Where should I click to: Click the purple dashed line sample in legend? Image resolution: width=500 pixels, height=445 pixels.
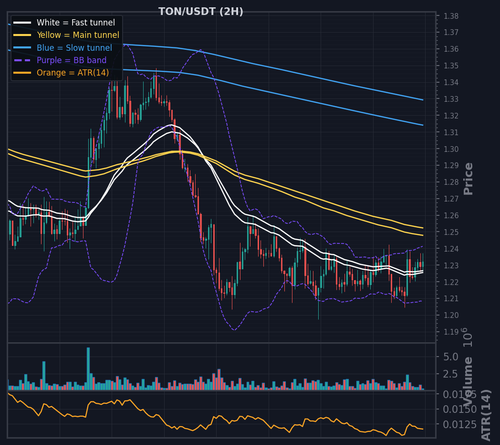22,60
